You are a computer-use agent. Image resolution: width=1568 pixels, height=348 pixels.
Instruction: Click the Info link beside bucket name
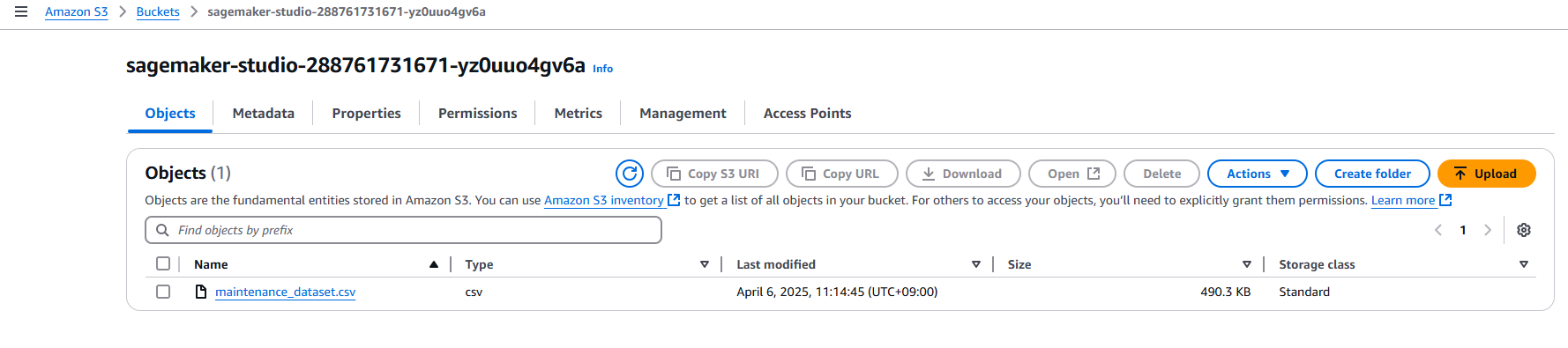click(x=602, y=69)
